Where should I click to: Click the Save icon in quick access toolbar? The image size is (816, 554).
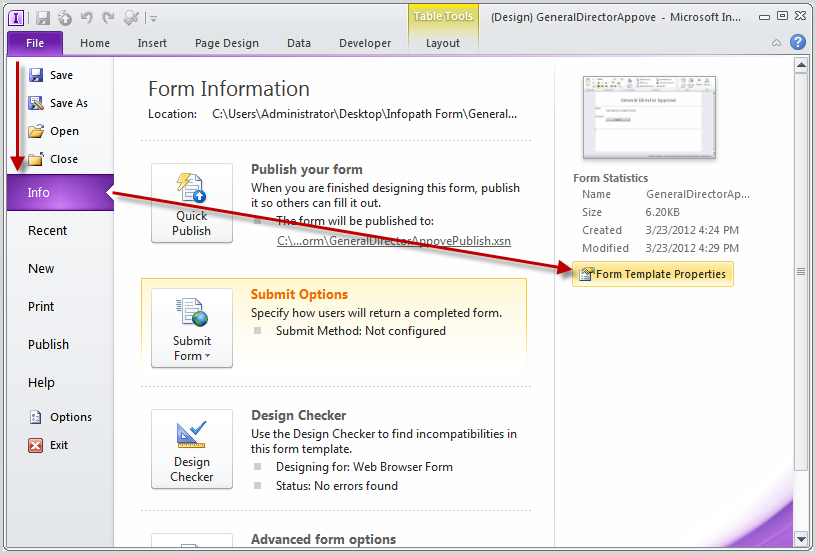pyautogui.click(x=43, y=18)
